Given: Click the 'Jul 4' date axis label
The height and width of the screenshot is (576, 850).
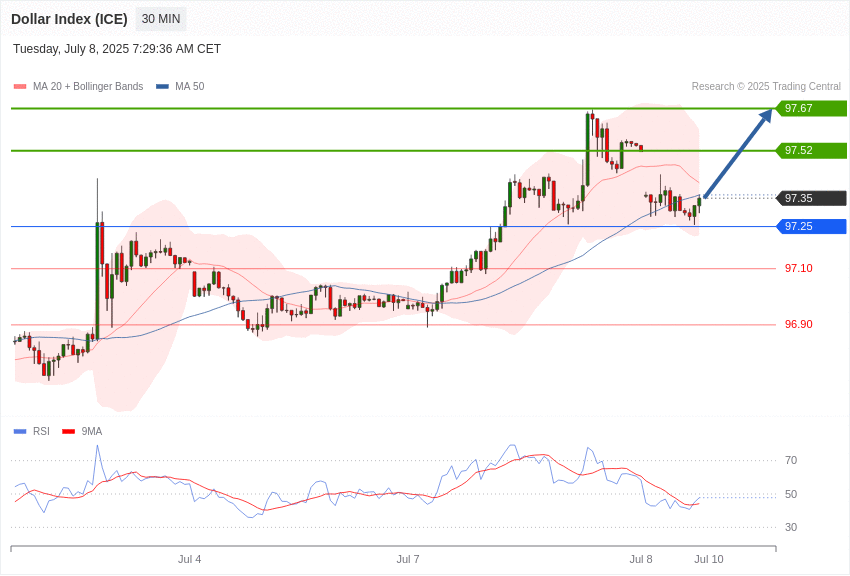Looking at the screenshot, I should pos(190,559).
